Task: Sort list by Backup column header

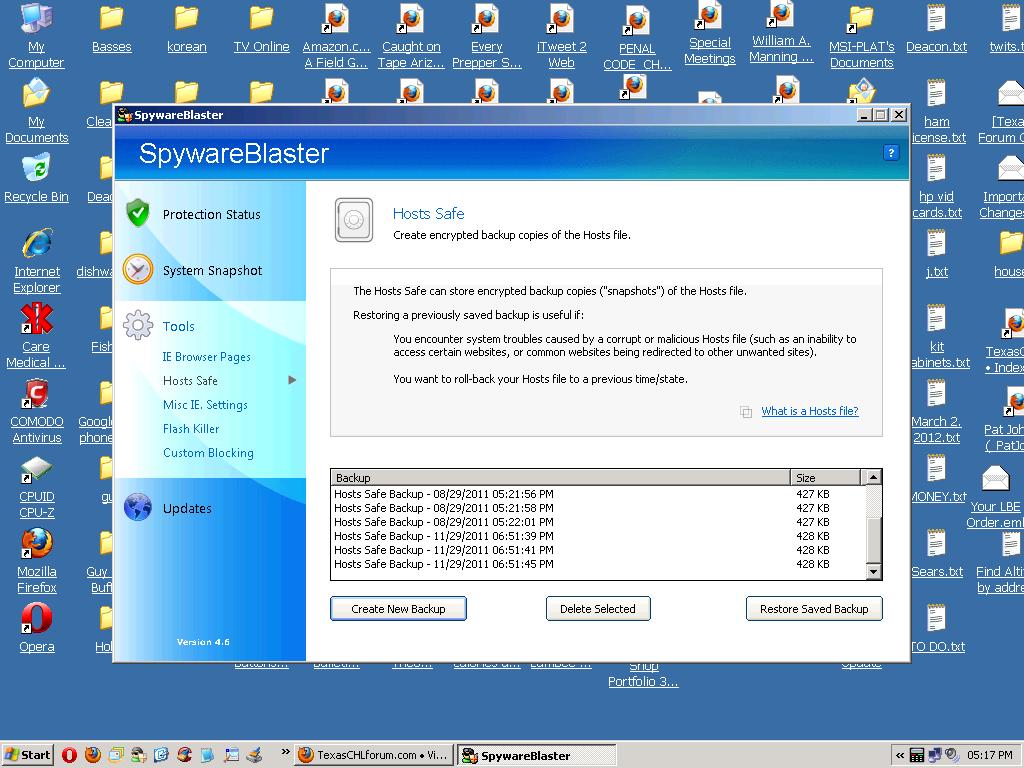Action: tap(560, 477)
